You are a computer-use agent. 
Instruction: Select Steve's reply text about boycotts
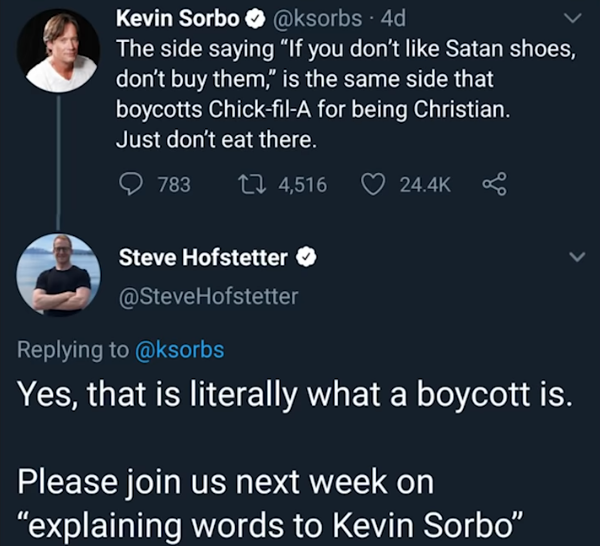click(295, 396)
